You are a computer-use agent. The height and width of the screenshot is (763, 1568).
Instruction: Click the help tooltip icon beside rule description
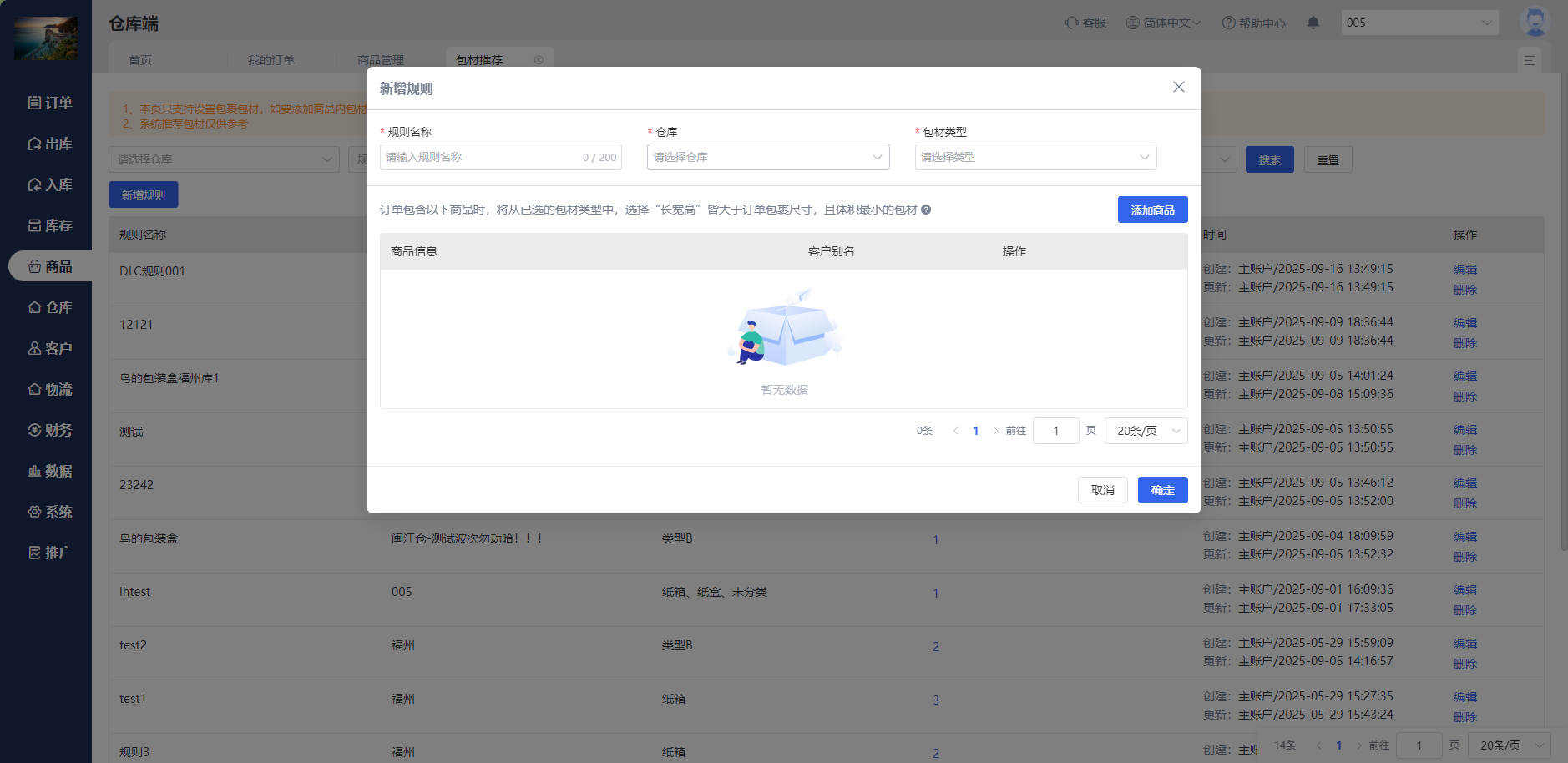(x=926, y=210)
